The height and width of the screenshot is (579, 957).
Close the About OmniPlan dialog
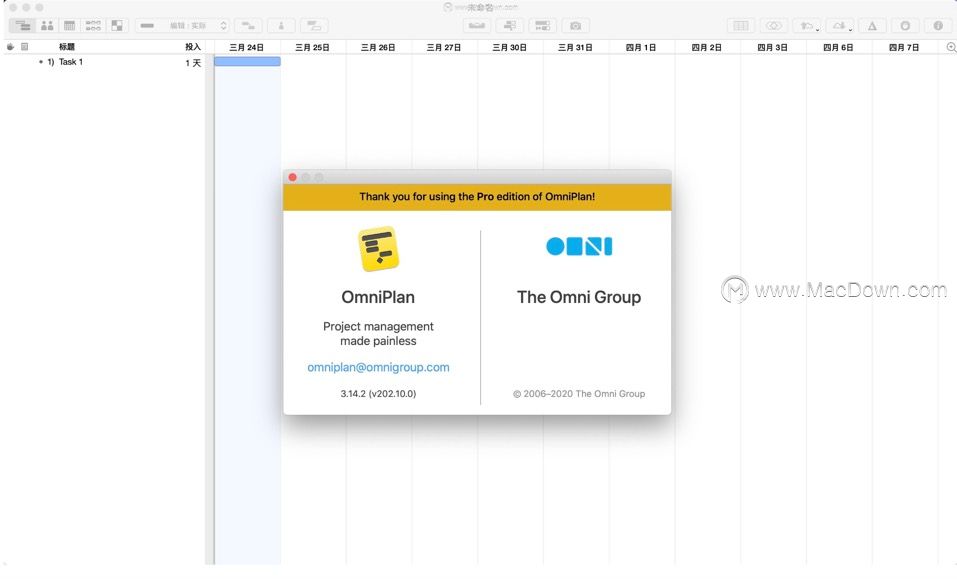click(x=292, y=177)
